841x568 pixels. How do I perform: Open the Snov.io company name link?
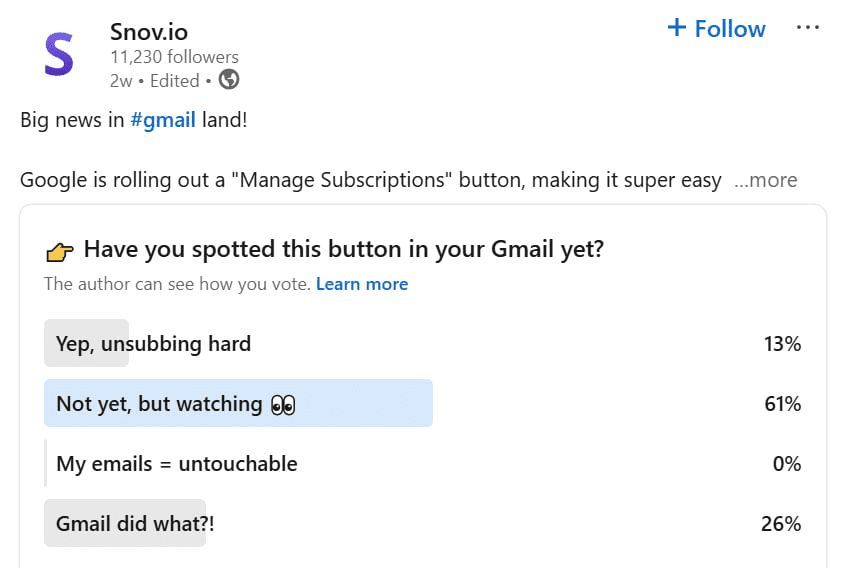[151, 31]
